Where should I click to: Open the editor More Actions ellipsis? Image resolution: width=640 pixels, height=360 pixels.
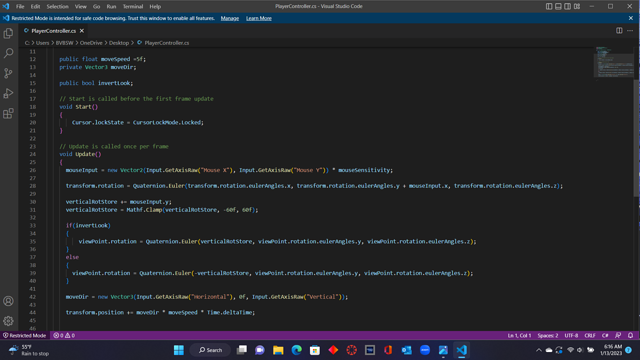point(630,31)
